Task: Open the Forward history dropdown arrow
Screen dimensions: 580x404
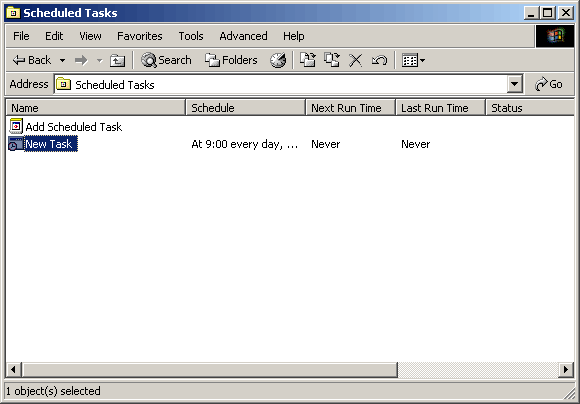Action: [99, 60]
